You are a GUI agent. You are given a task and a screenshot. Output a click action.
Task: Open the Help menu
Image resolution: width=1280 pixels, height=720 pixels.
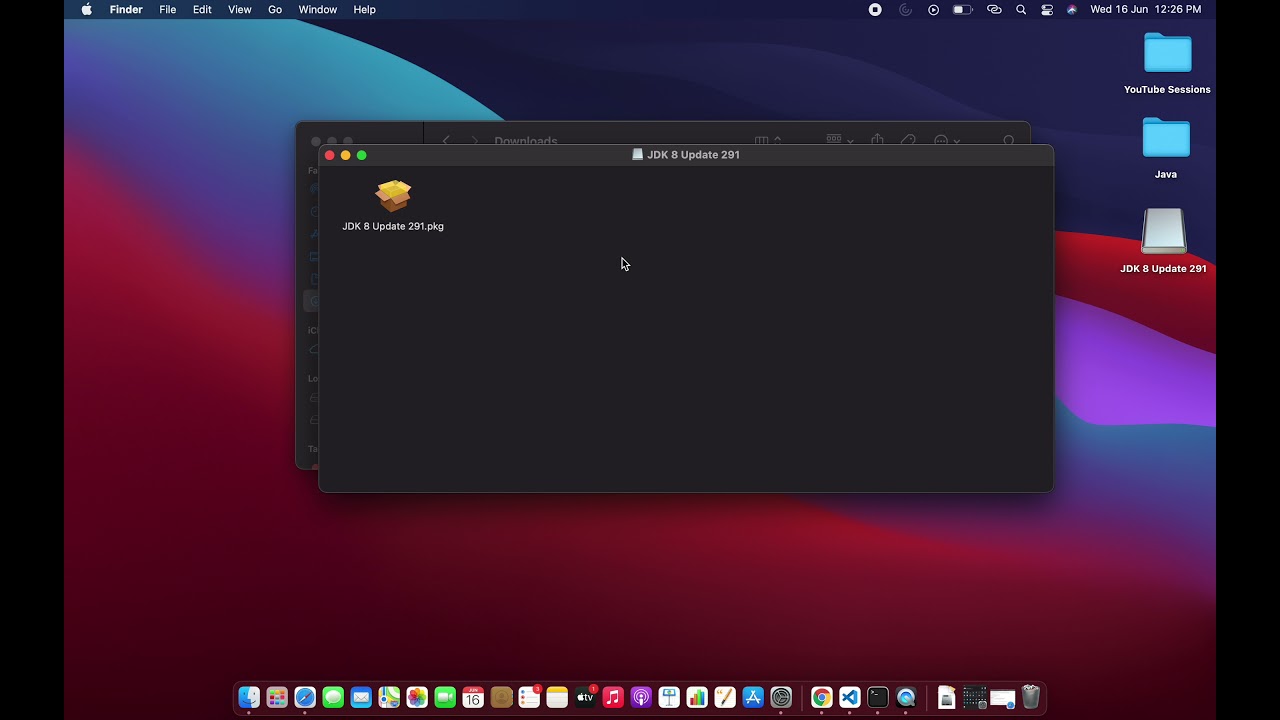pos(364,9)
